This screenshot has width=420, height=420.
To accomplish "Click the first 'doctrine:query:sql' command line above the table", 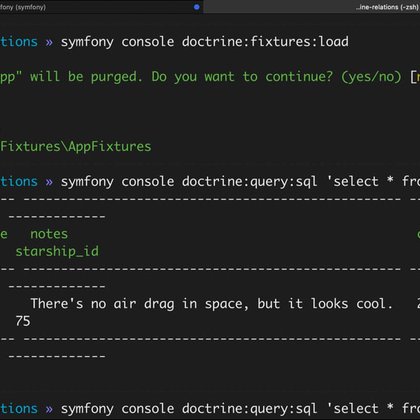I will [x=240, y=182].
